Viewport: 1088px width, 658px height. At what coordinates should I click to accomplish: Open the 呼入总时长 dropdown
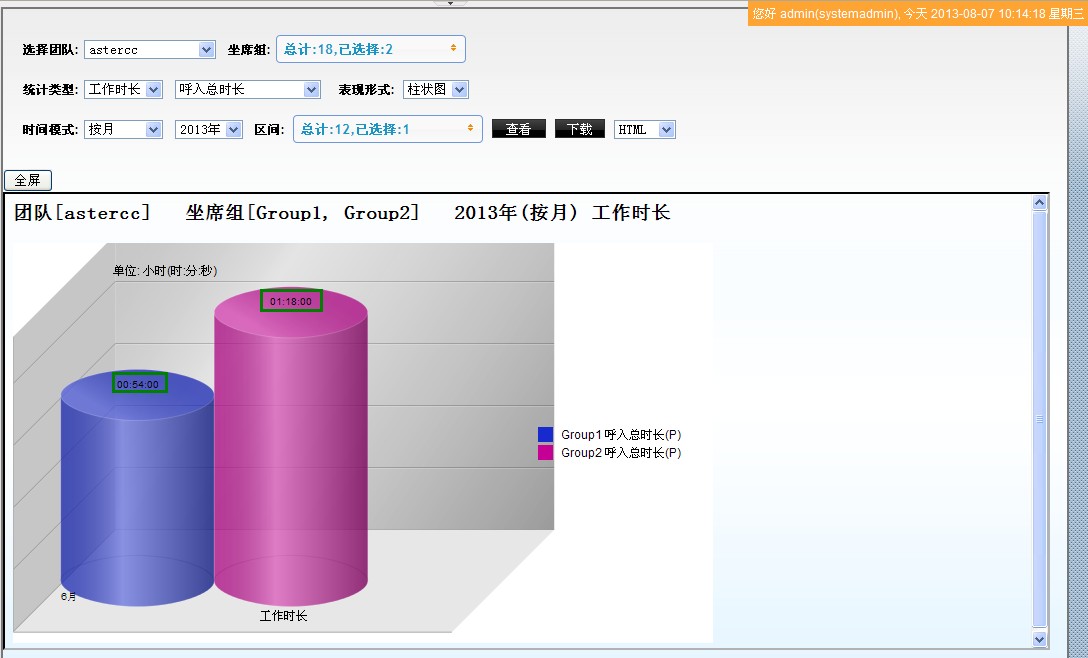pyautogui.click(x=247, y=90)
